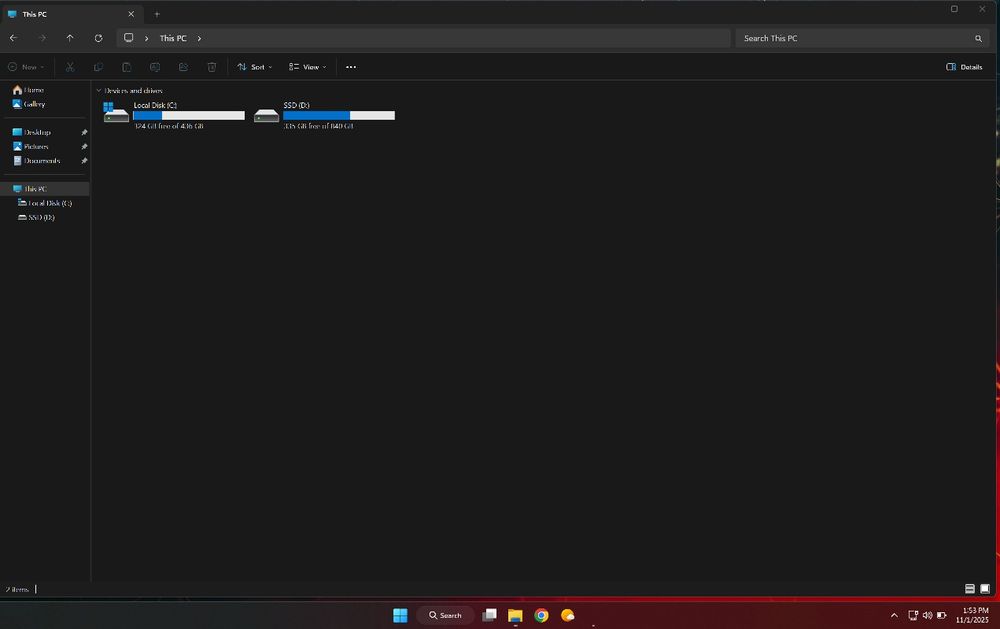The image size is (1000, 629).
Task: Toggle the Details pane
Action: click(964, 67)
